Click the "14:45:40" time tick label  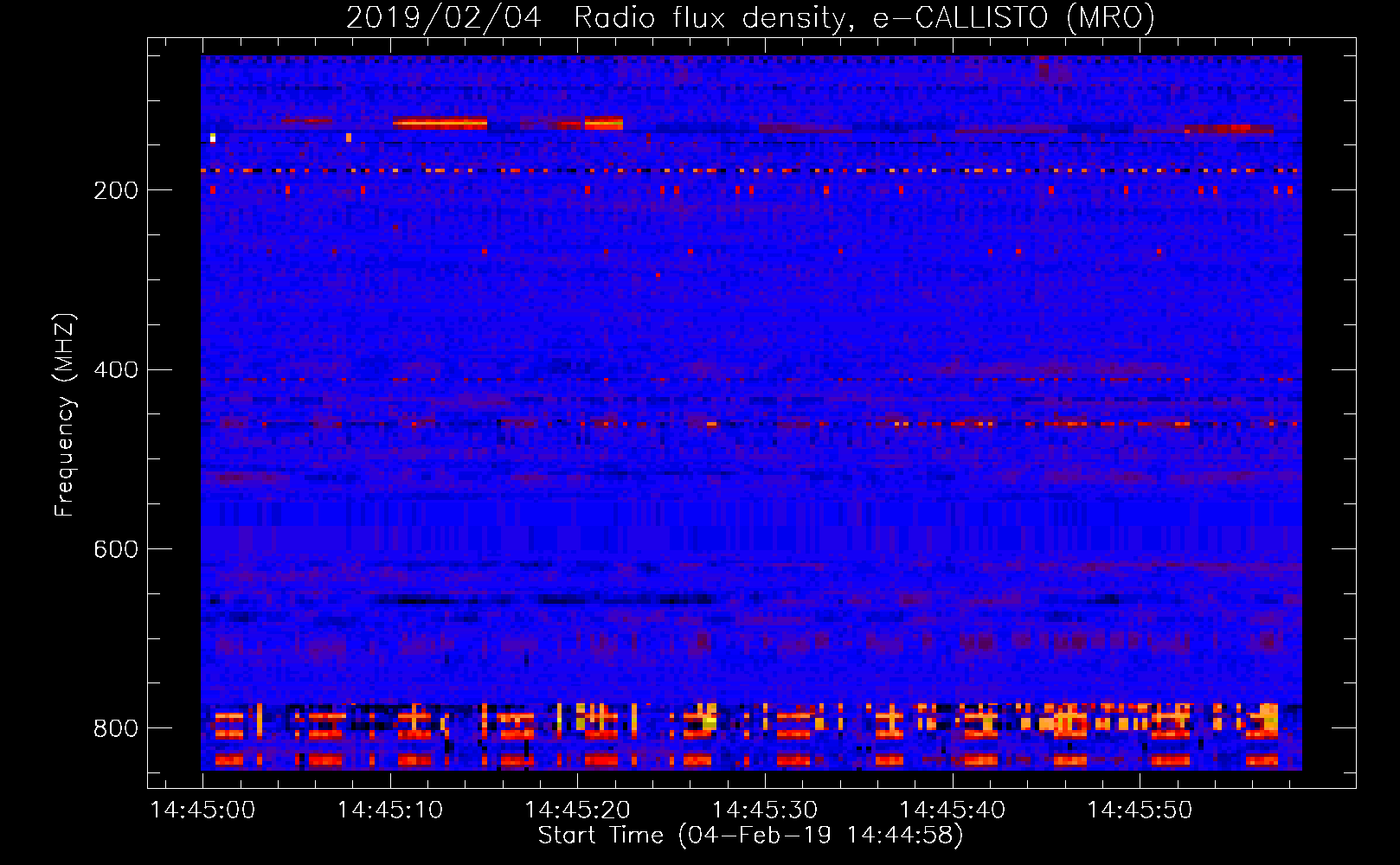[953, 811]
